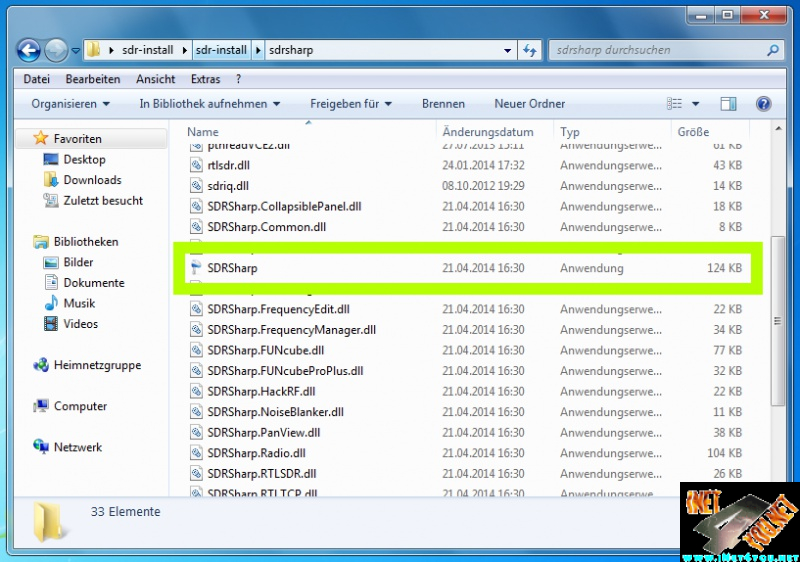Toggle the preview pane icon
Screen dimensions: 800x562
(728, 104)
